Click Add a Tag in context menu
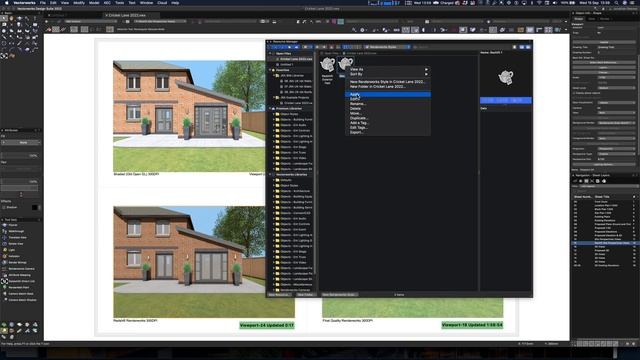The width and height of the screenshot is (640, 360). coord(388,123)
